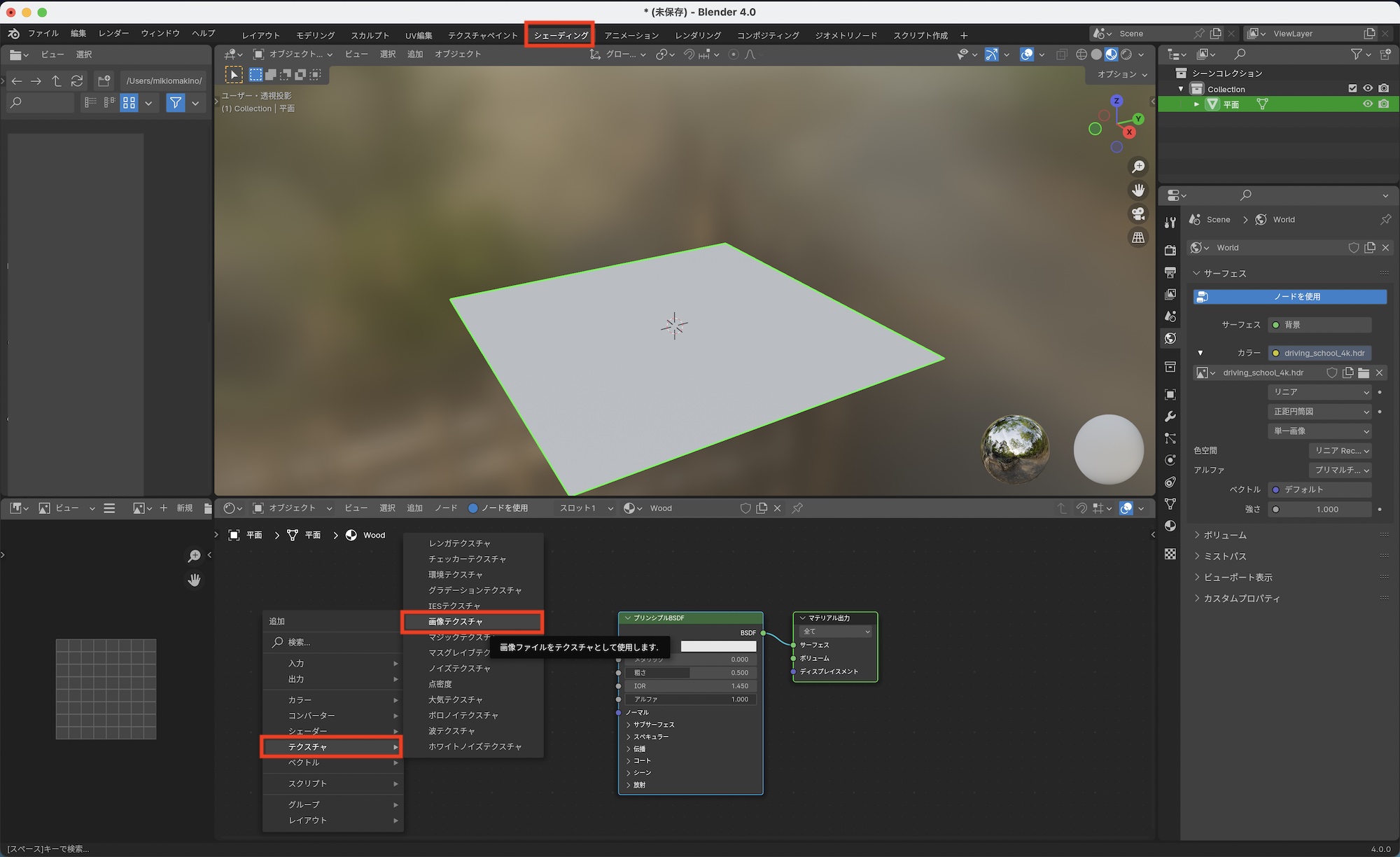Image resolution: width=1400 pixels, height=857 pixels.
Task: Toggle camera view icon in viewport
Action: 1138,214
